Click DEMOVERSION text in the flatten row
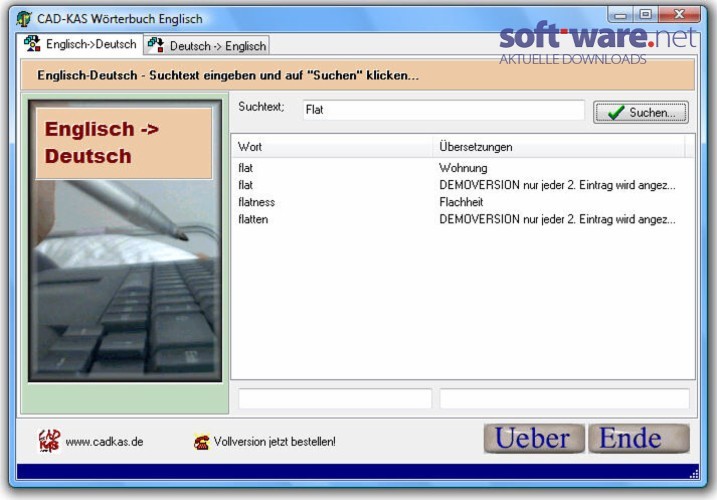The width and height of the screenshot is (717, 500). [557, 219]
